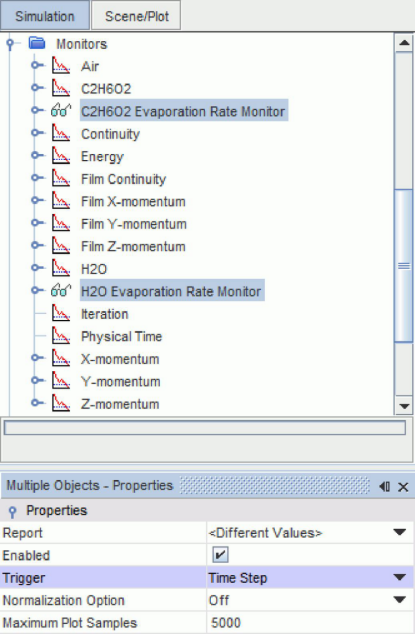Select the Air residual monitor icon
This screenshot has height=634, width=415.
61,66
